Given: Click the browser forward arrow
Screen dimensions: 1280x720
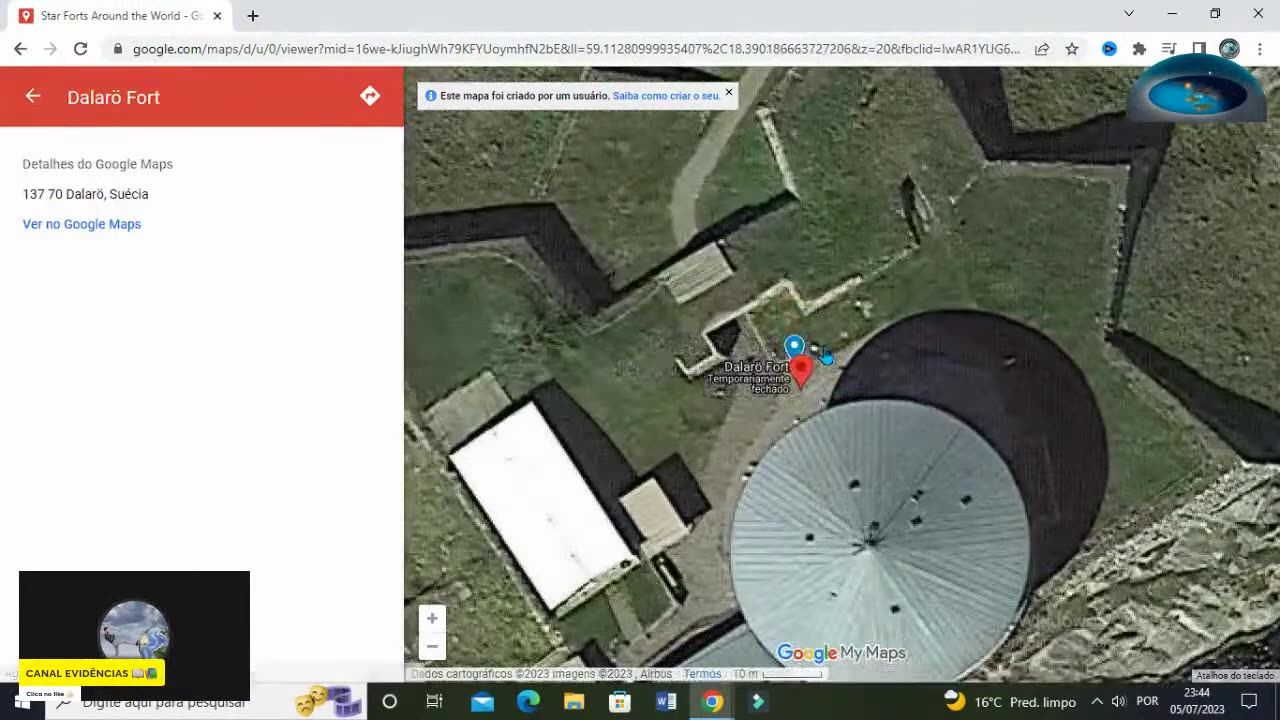Looking at the screenshot, I should [x=51, y=48].
